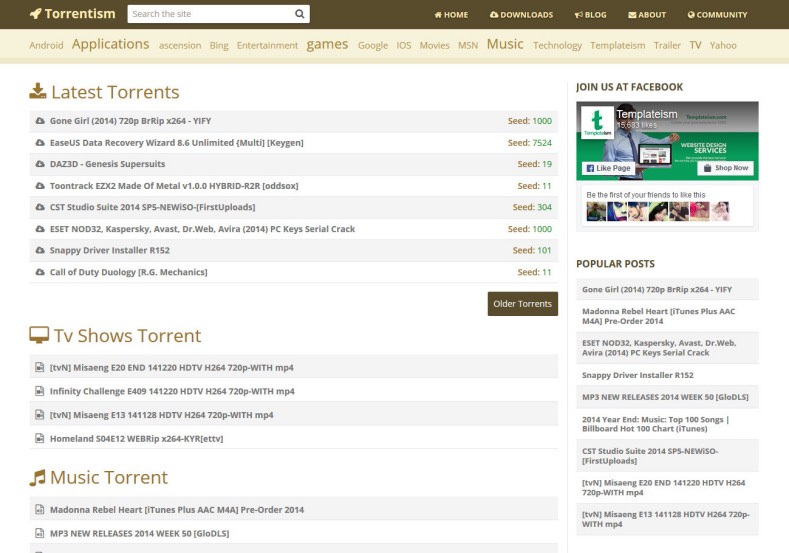Select the Yahoo category tag
The image size is (789, 553).
coord(723,45)
